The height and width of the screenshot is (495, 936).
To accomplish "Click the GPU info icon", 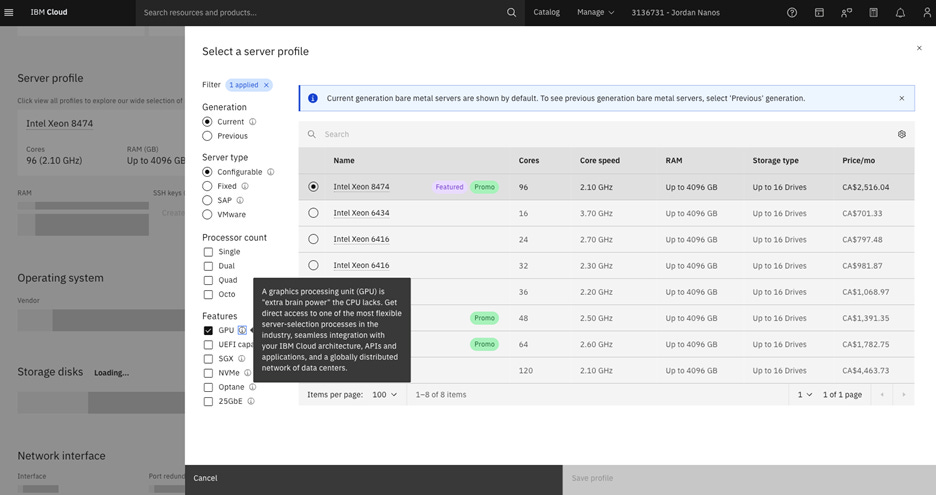I will click(242, 330).
